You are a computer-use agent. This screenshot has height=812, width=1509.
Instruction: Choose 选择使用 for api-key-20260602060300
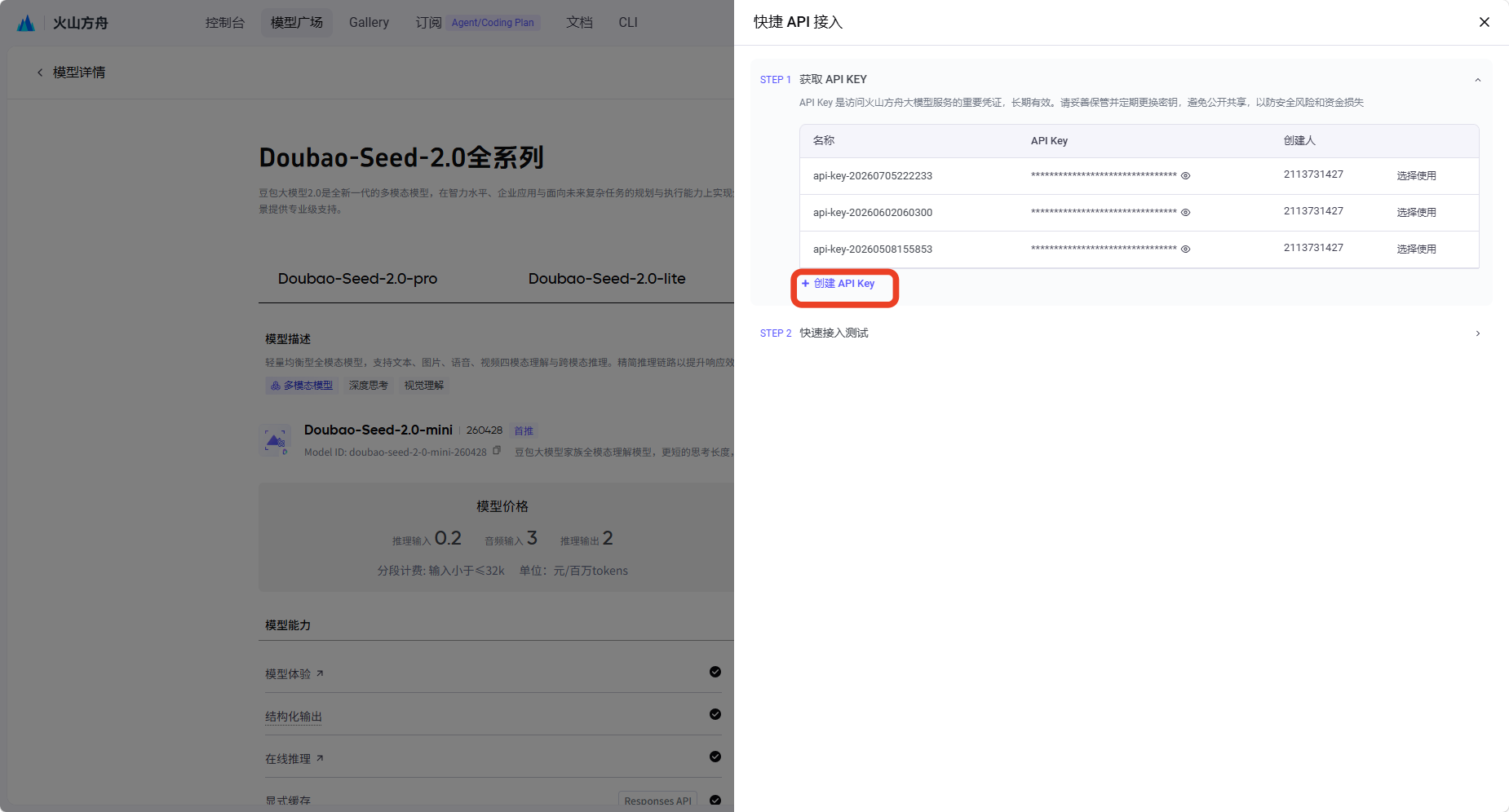click(x=1416, y=213)
